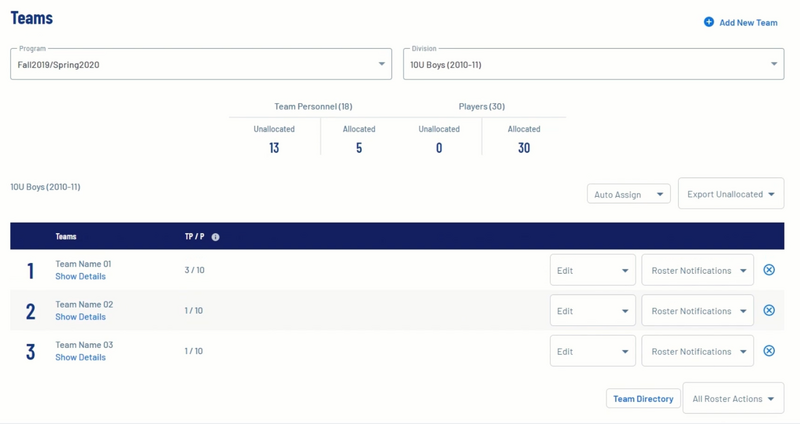This screenshot has height=424, width=800.
Task: Click the Teams column header
Action: (x=66, y=237)
